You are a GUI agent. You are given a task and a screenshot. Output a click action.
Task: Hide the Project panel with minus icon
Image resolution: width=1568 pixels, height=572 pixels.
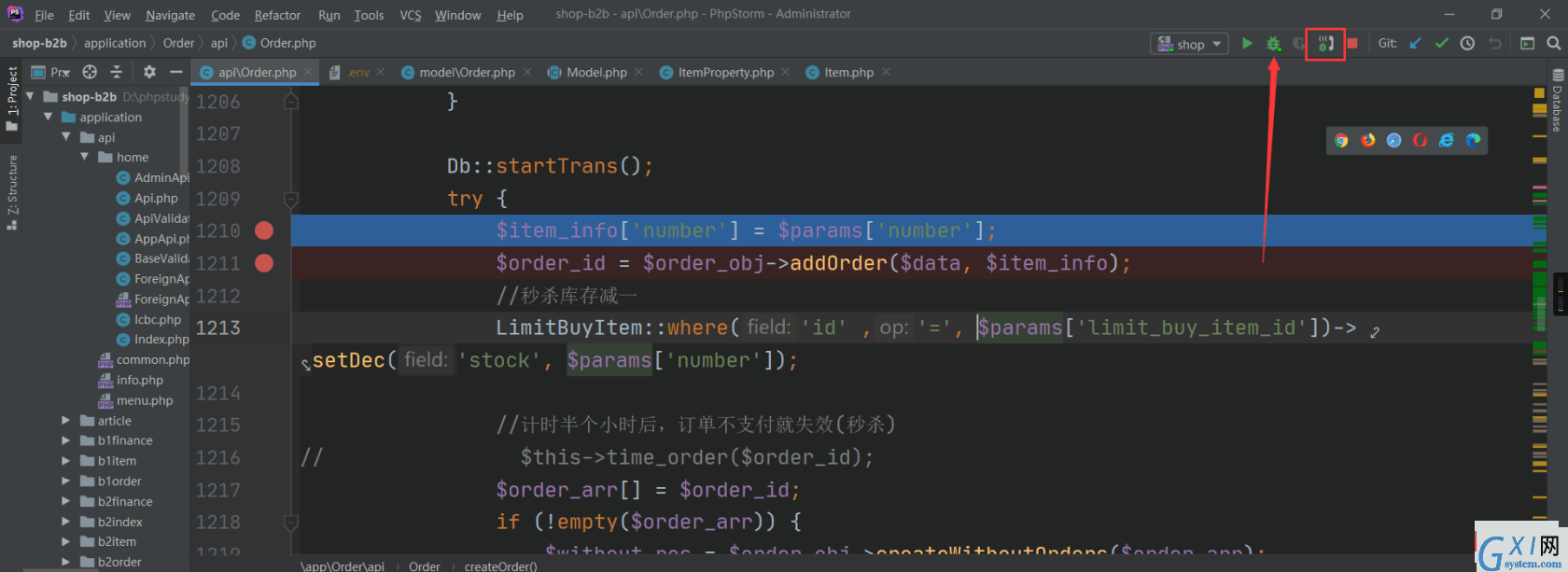pos(175,72)
